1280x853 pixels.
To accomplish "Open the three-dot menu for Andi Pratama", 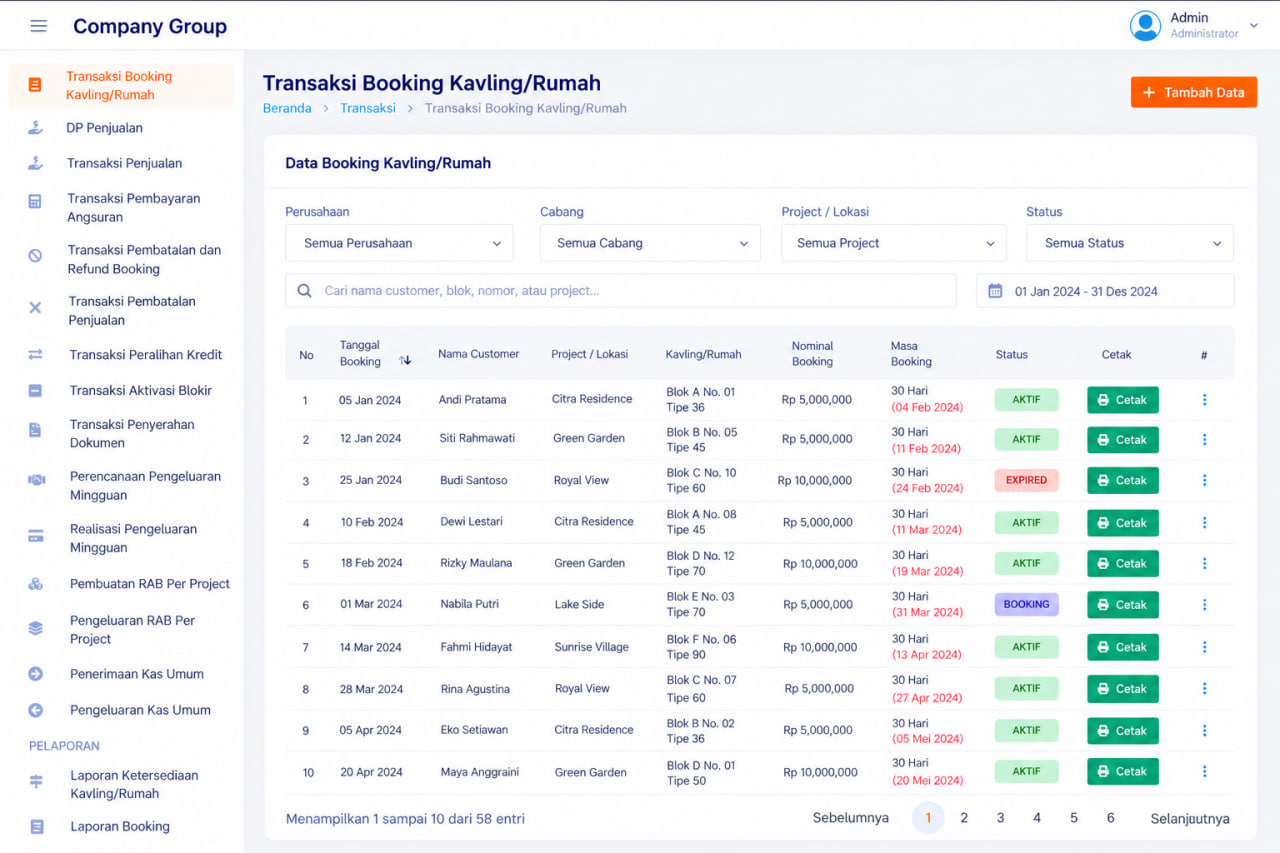I will point(1204,400).
